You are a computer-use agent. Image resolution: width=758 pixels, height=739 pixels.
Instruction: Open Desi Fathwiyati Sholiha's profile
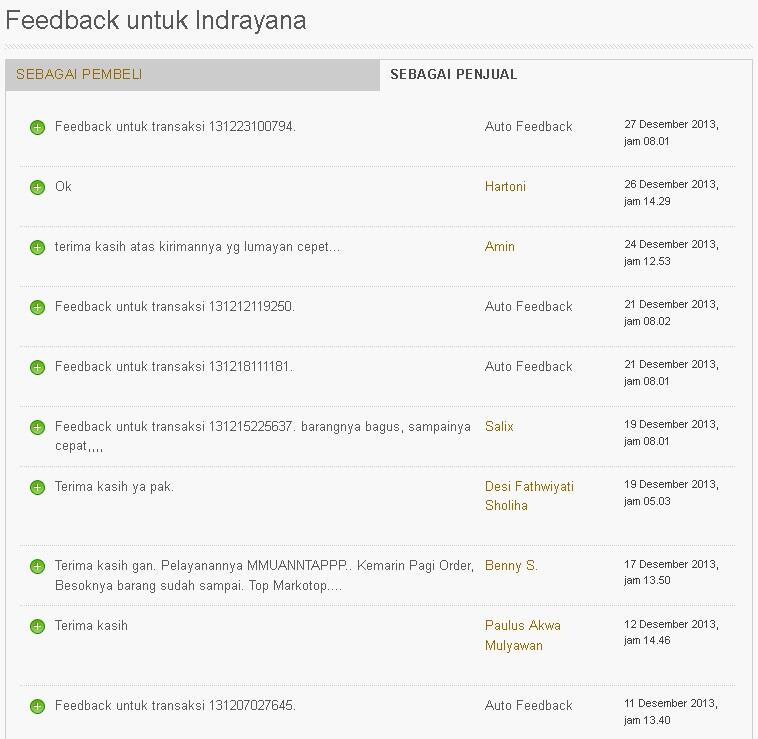[529, 496]
